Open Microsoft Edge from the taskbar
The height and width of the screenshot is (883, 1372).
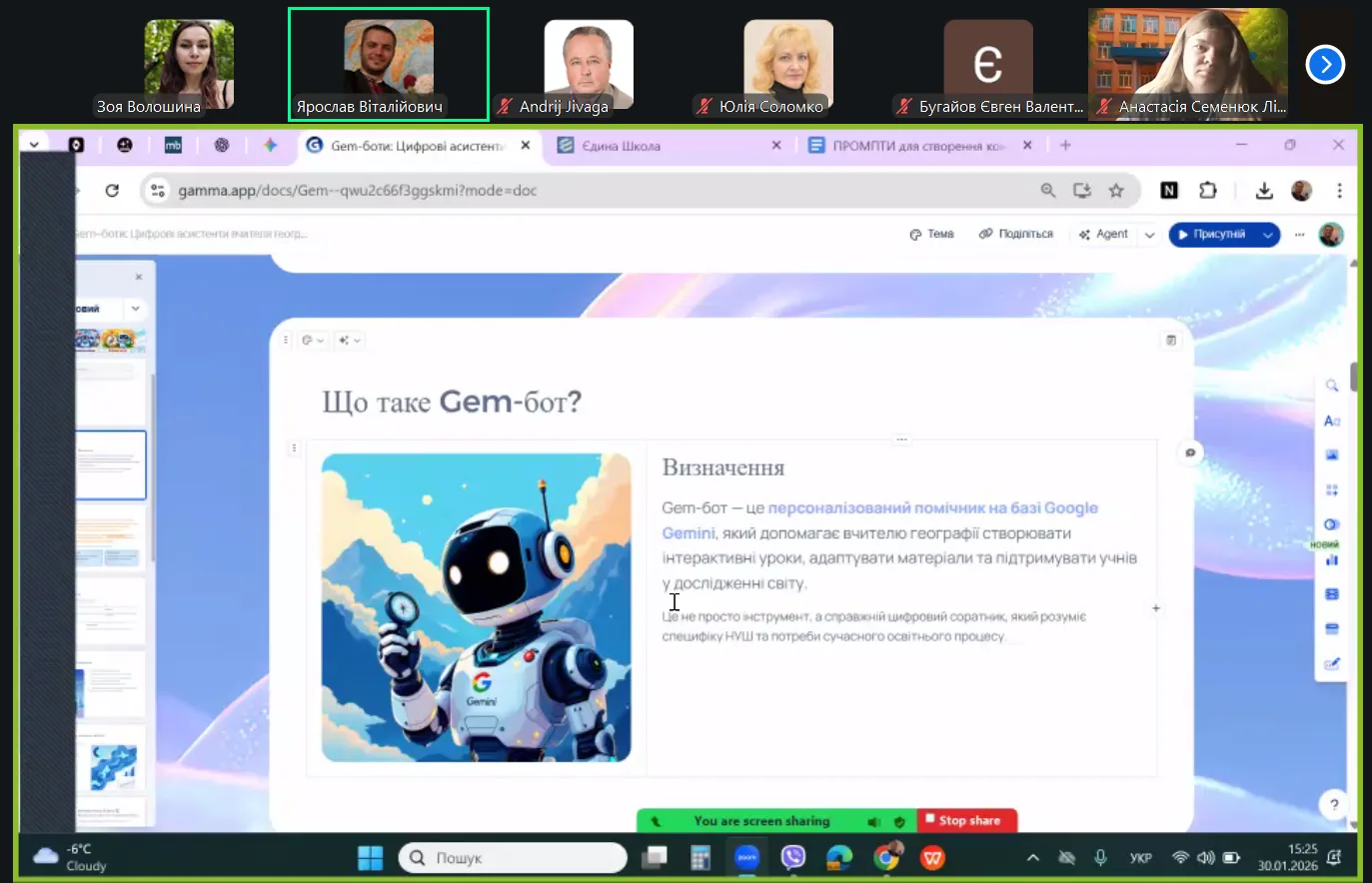(839, 858)
